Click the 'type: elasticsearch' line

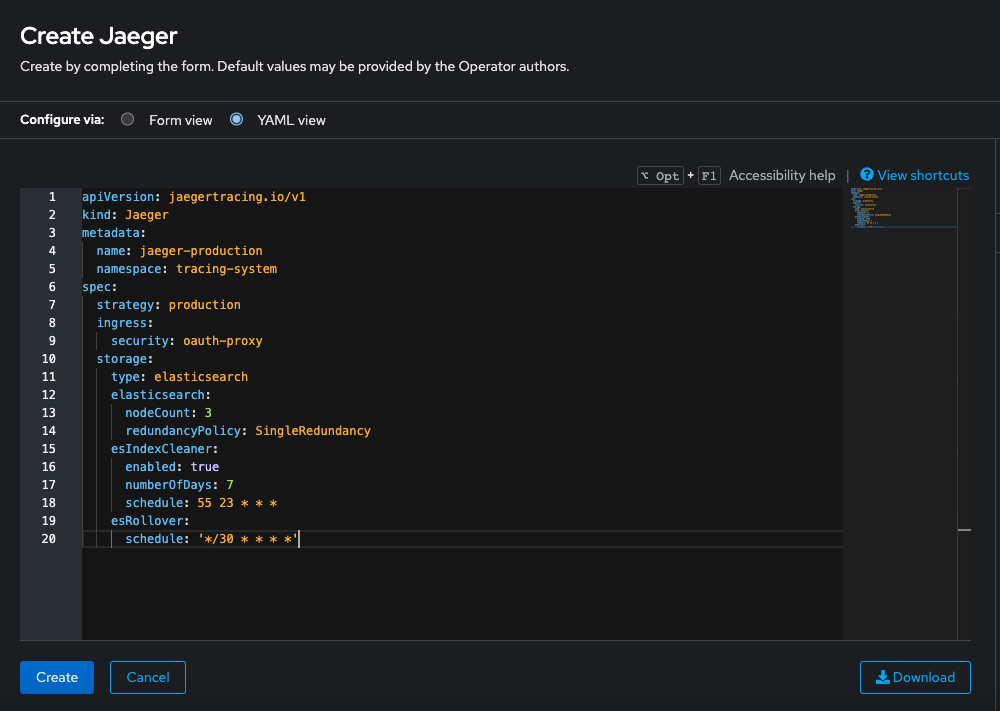point(179,377)
